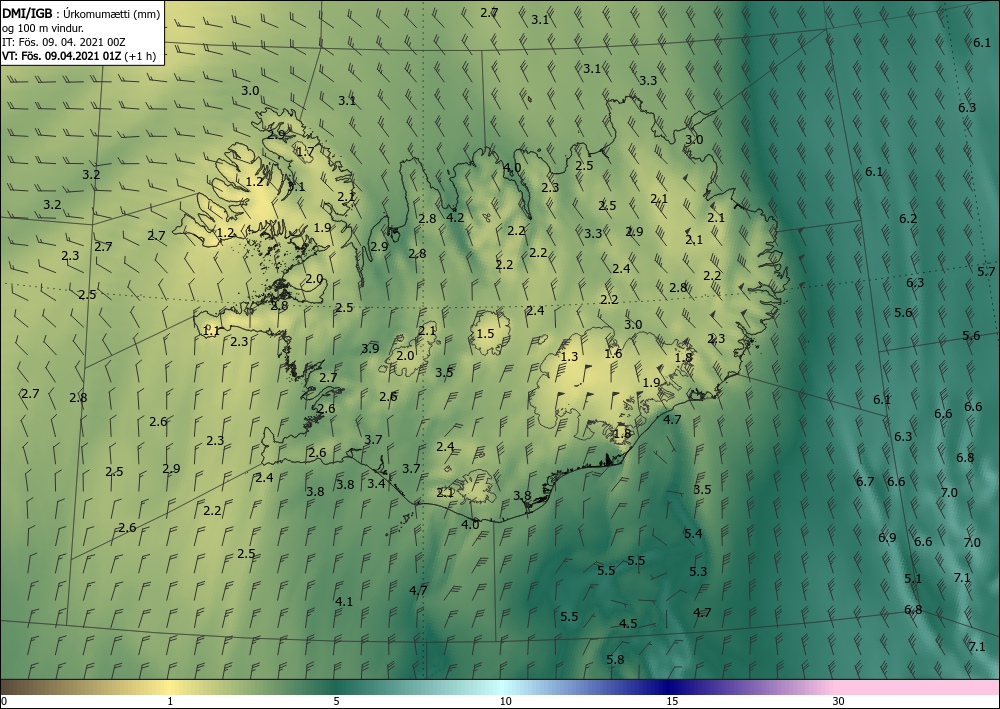Click the '5' label on the color scale
This screenshot has height=709, width=1000.
[336, 701]
